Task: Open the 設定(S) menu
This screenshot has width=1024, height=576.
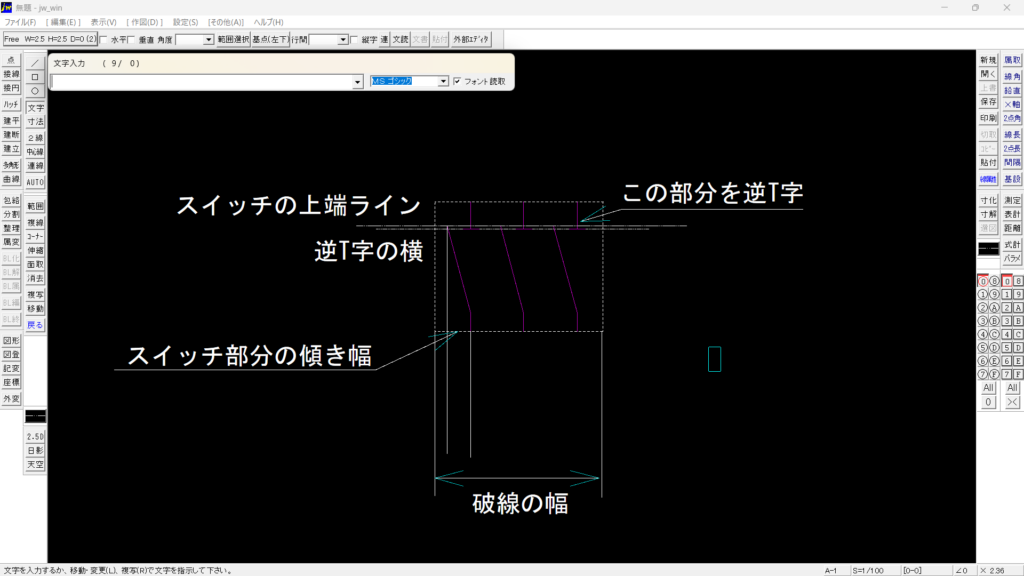Action: (x=185, y=21)
